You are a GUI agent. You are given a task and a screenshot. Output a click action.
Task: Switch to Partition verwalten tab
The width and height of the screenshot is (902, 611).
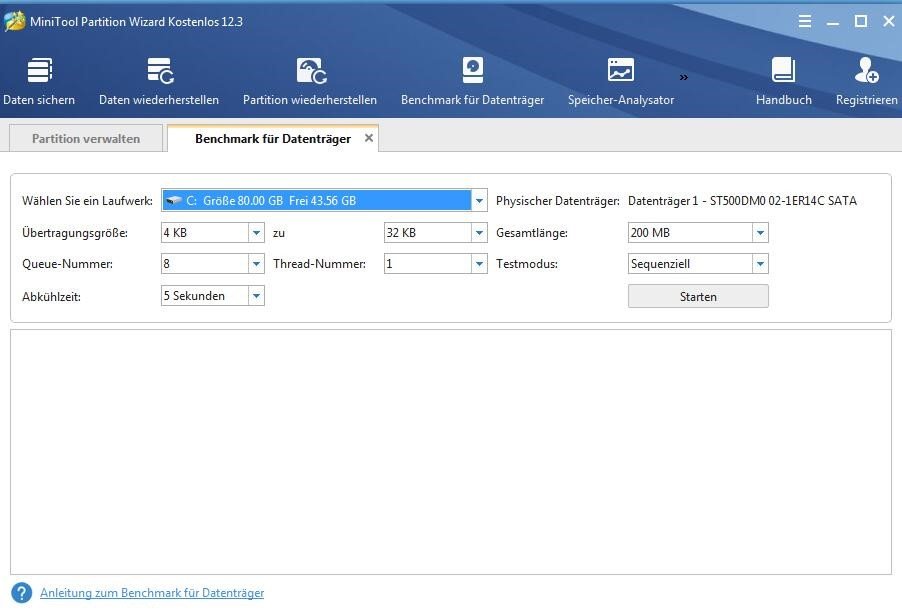86,139
